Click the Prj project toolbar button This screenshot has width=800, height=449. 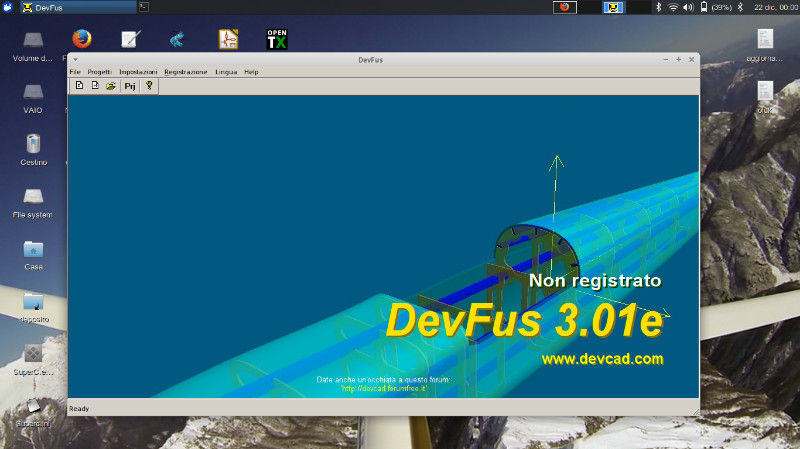point(130,86)
